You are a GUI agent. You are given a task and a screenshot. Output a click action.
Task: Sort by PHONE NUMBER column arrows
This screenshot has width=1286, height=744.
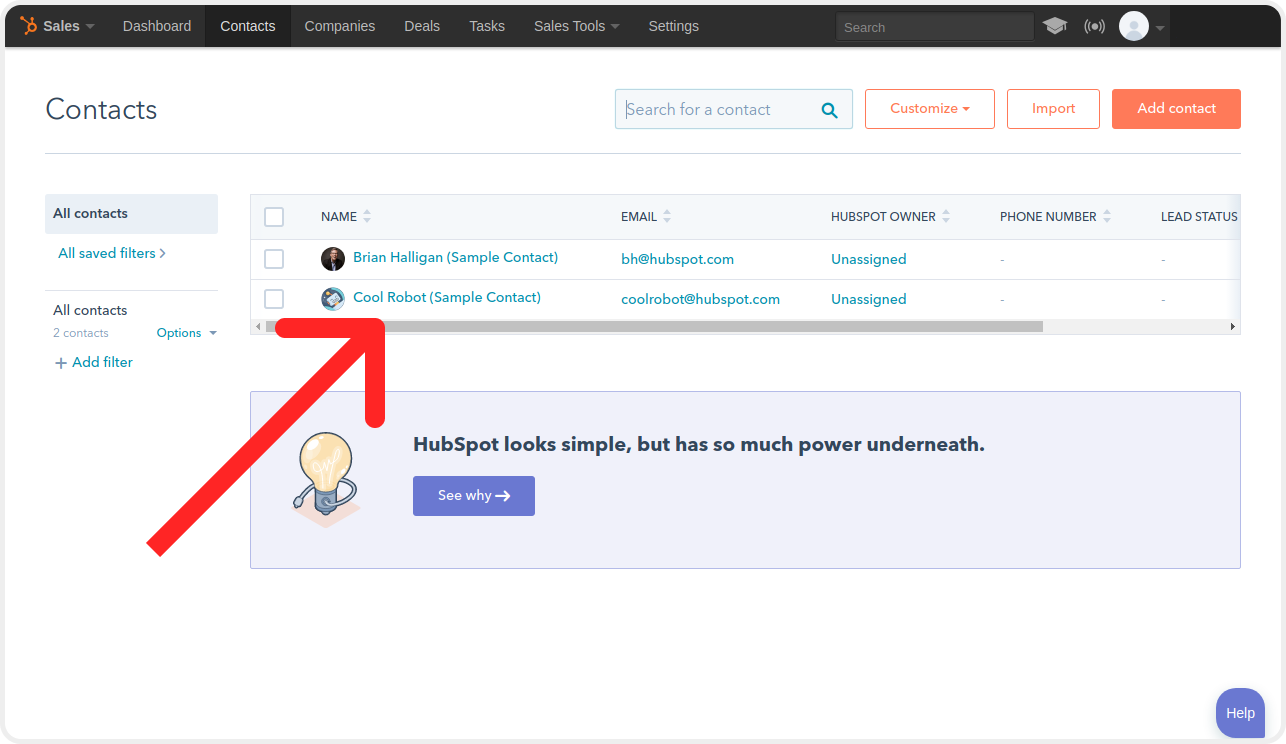point(1107,216)
